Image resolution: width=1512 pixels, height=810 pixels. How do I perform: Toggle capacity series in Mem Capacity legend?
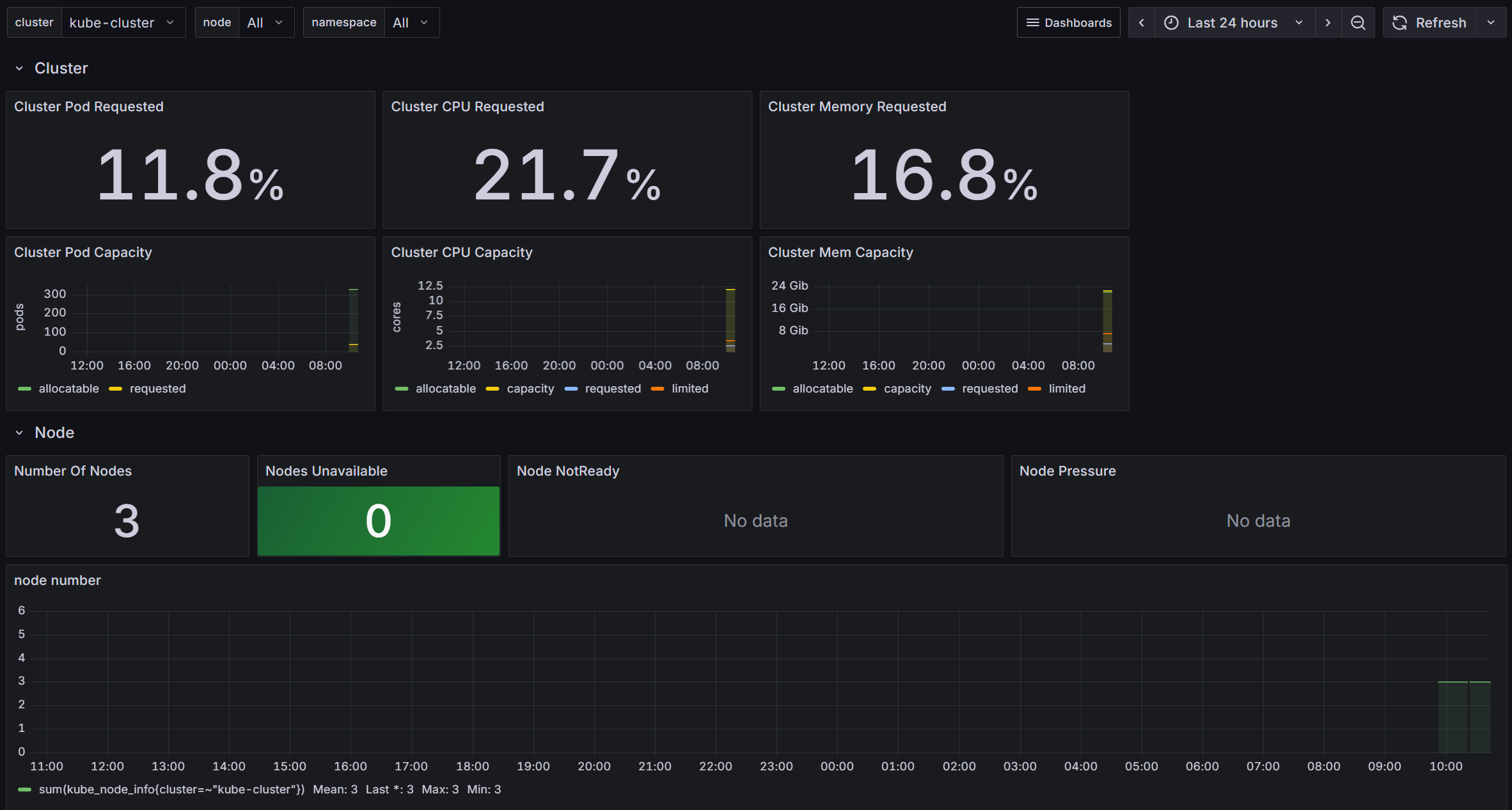(x=907, y=389)
